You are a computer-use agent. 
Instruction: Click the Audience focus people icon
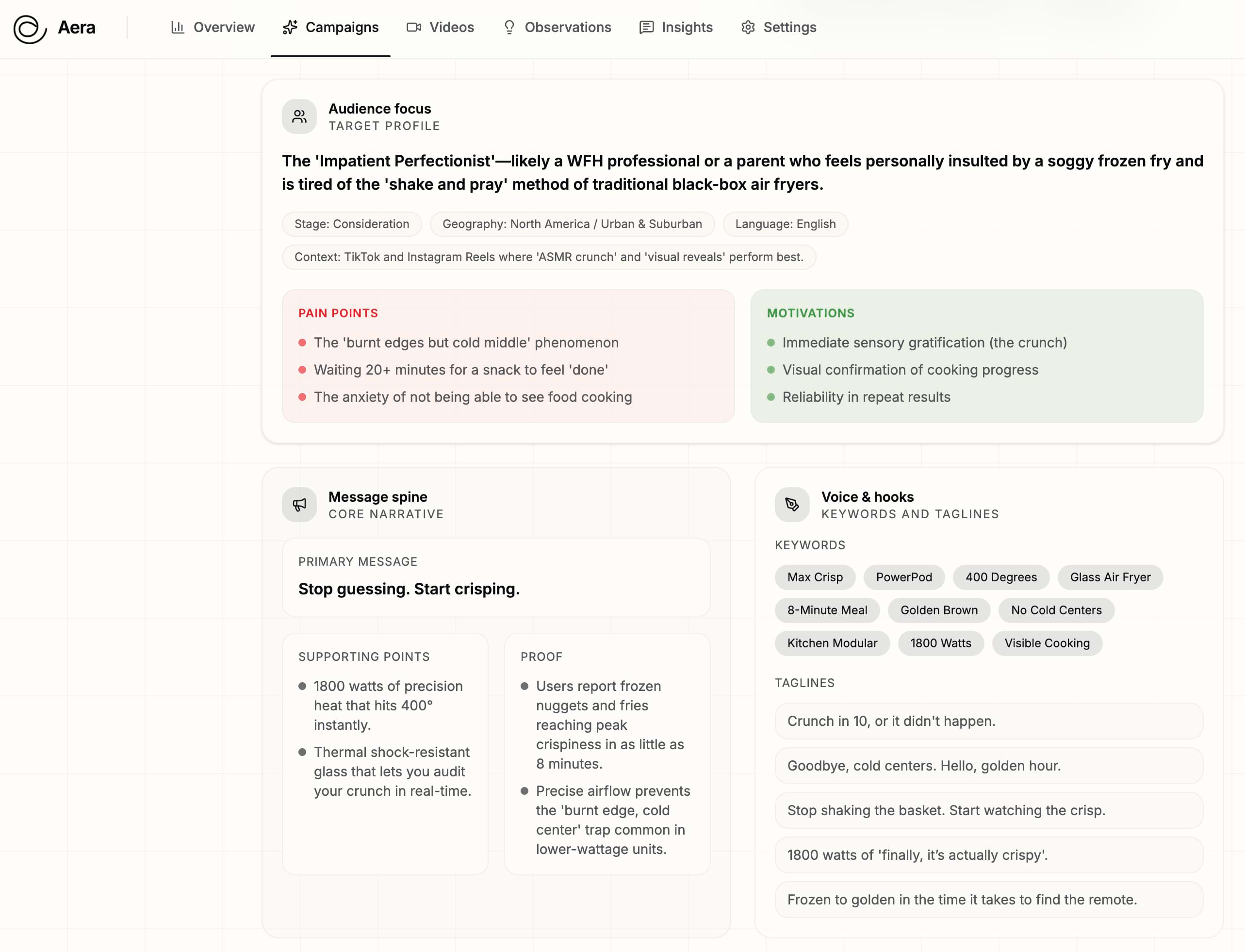tap(299, 116)
